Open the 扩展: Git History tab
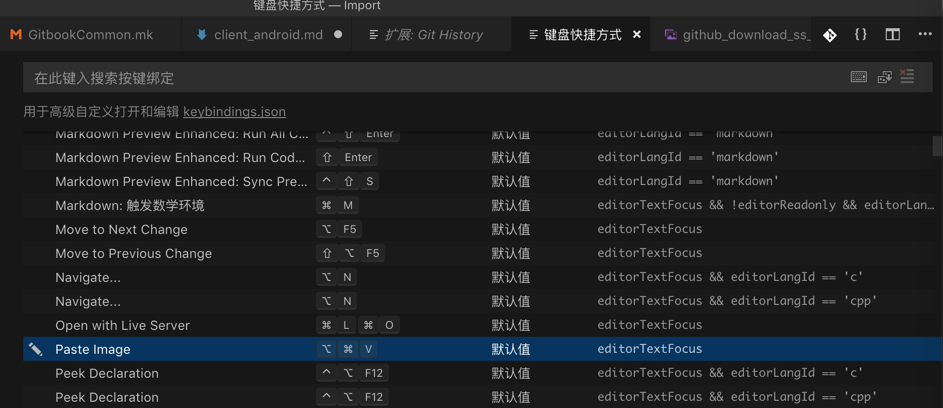This screenshot has height=408, width=943. tap(433, 35)
